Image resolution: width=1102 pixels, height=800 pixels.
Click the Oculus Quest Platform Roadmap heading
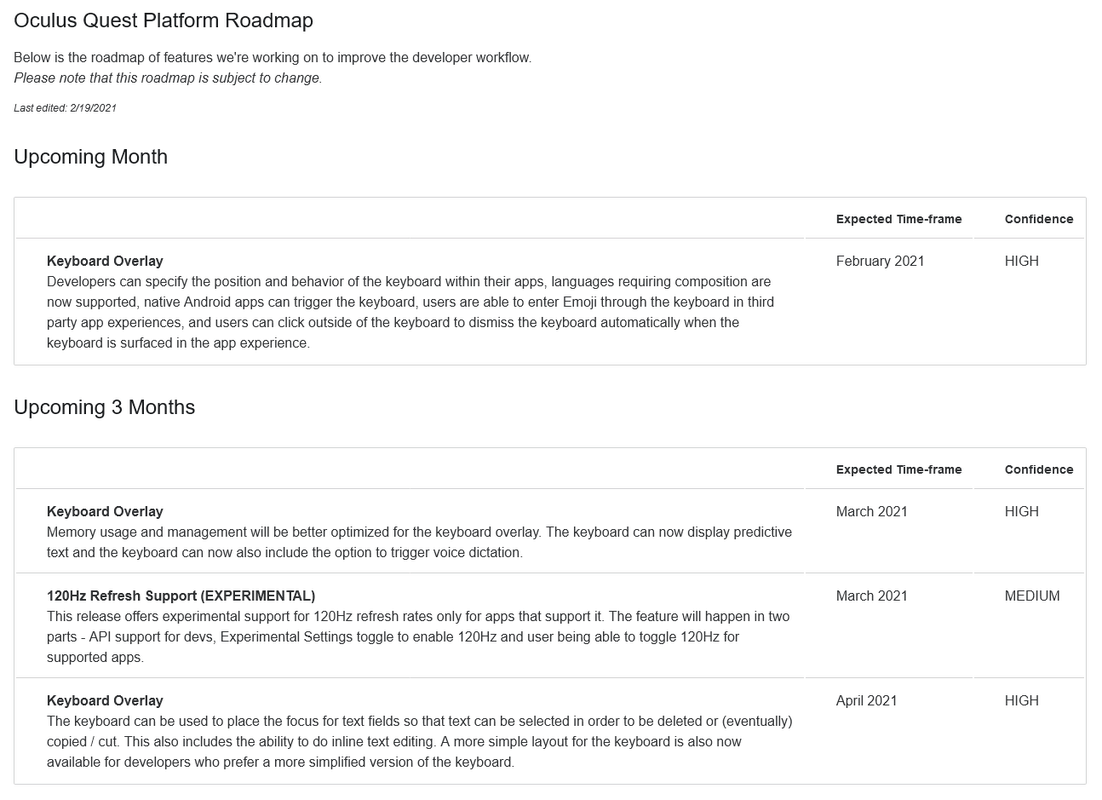click(163, 20)
